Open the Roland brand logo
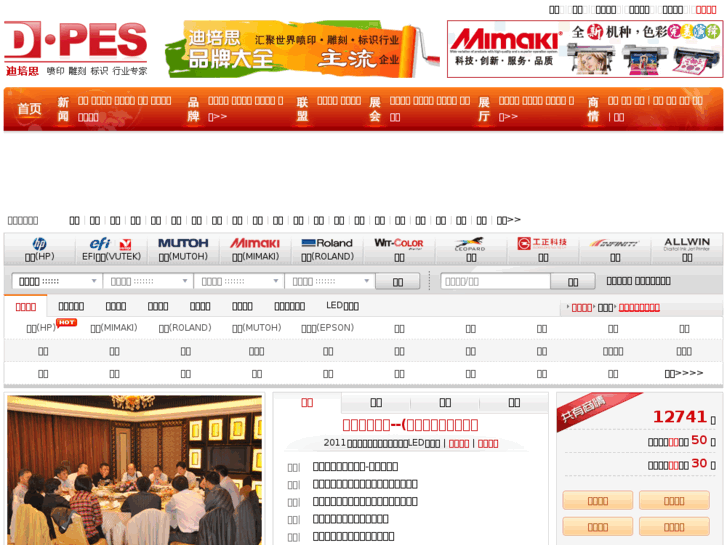This screenshot has width=727, height=545. coord(327,243)
